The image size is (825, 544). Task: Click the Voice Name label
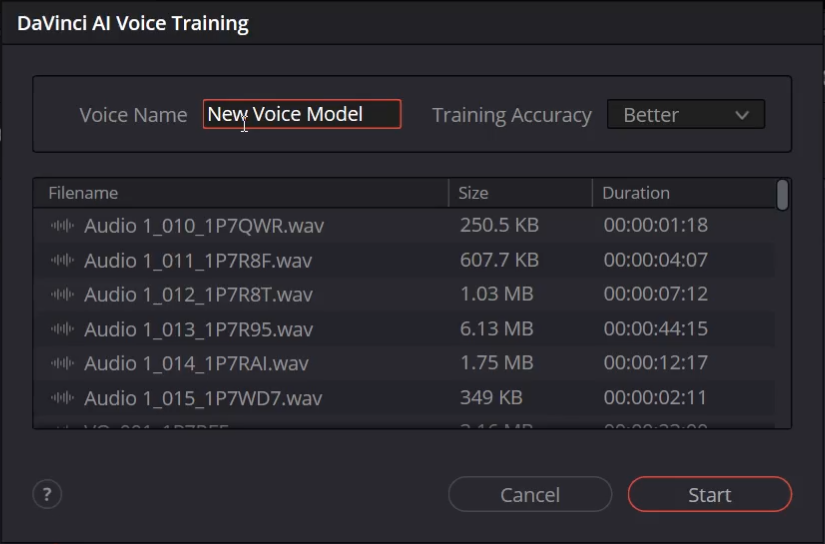[133, 115]
